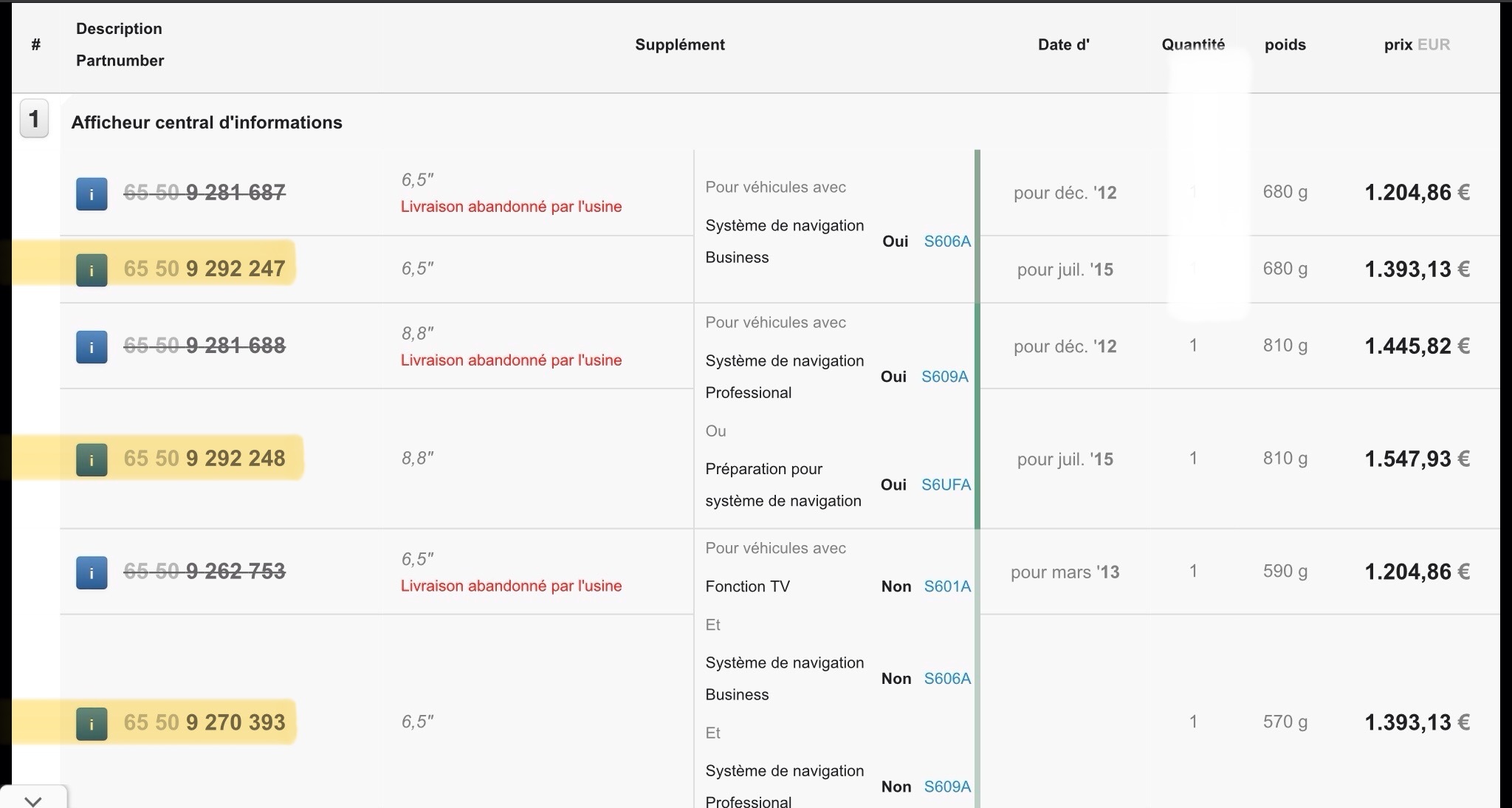Open discontinued part 65 50 9 281 687
Image resolution: width=1512 pixels, height=808 pixels.
tap(204, 193)
